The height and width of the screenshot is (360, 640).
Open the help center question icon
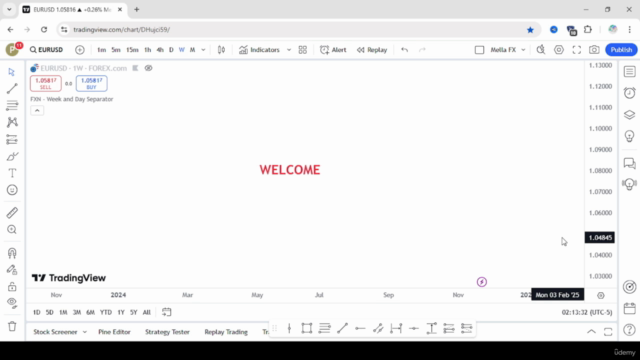(x=629, y=329)
